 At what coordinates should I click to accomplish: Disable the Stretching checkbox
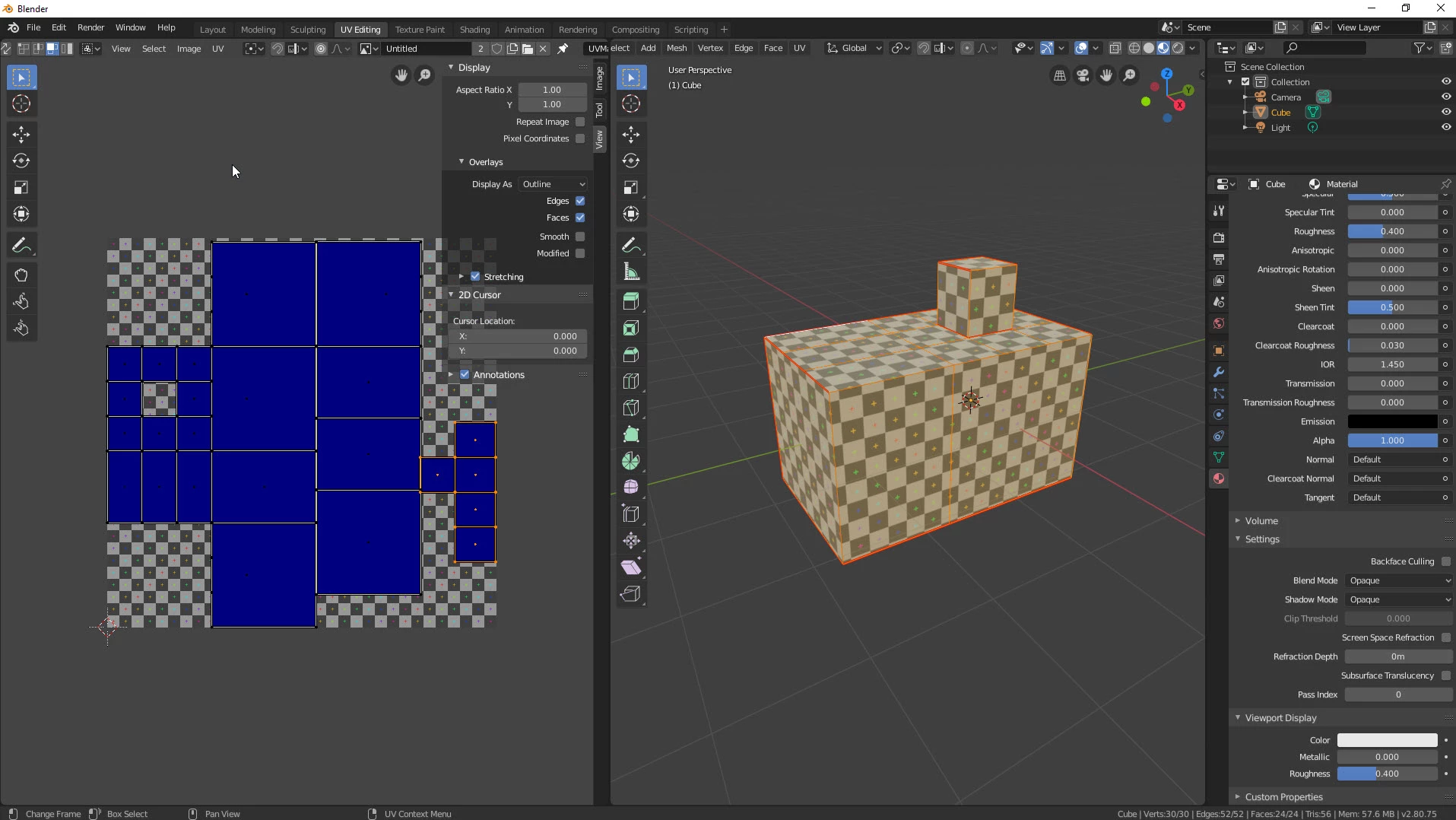click(475, 277)
